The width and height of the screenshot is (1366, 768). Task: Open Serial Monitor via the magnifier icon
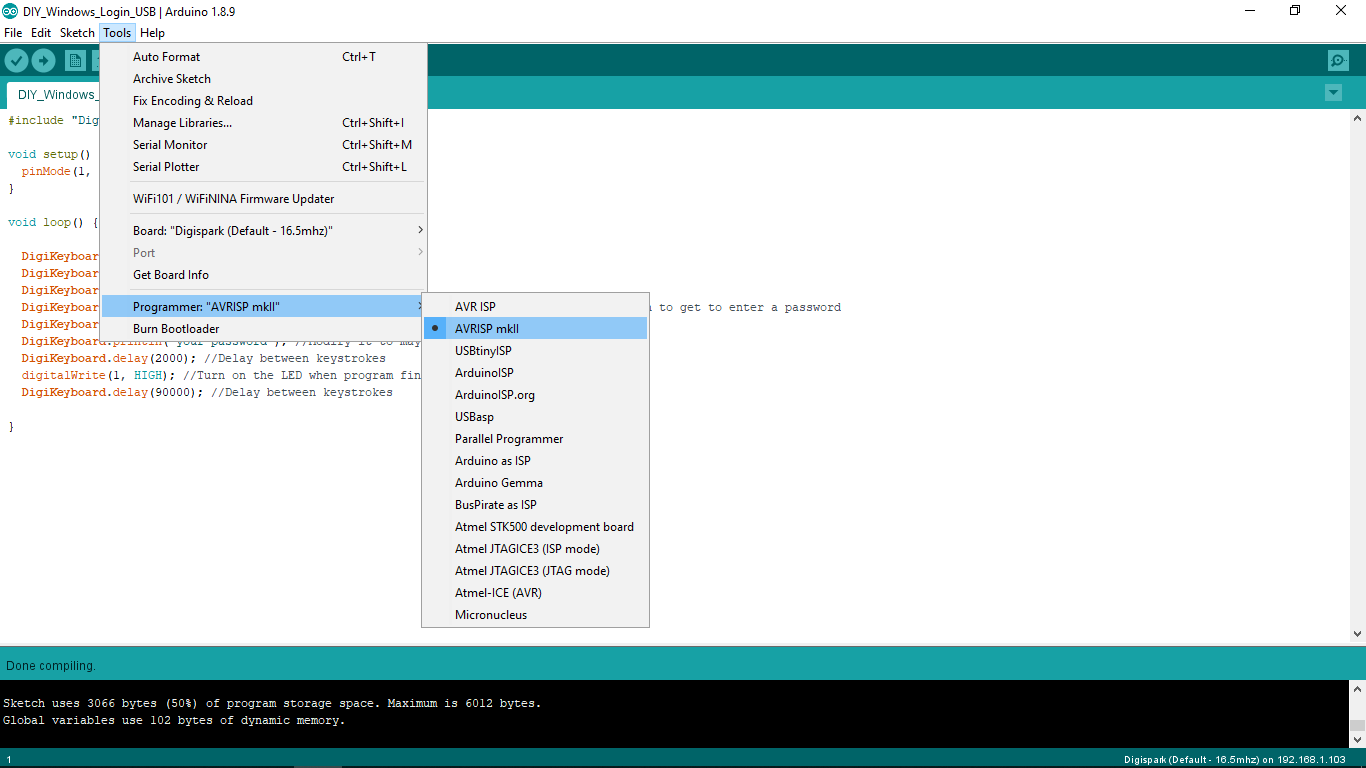(1338, 60)
